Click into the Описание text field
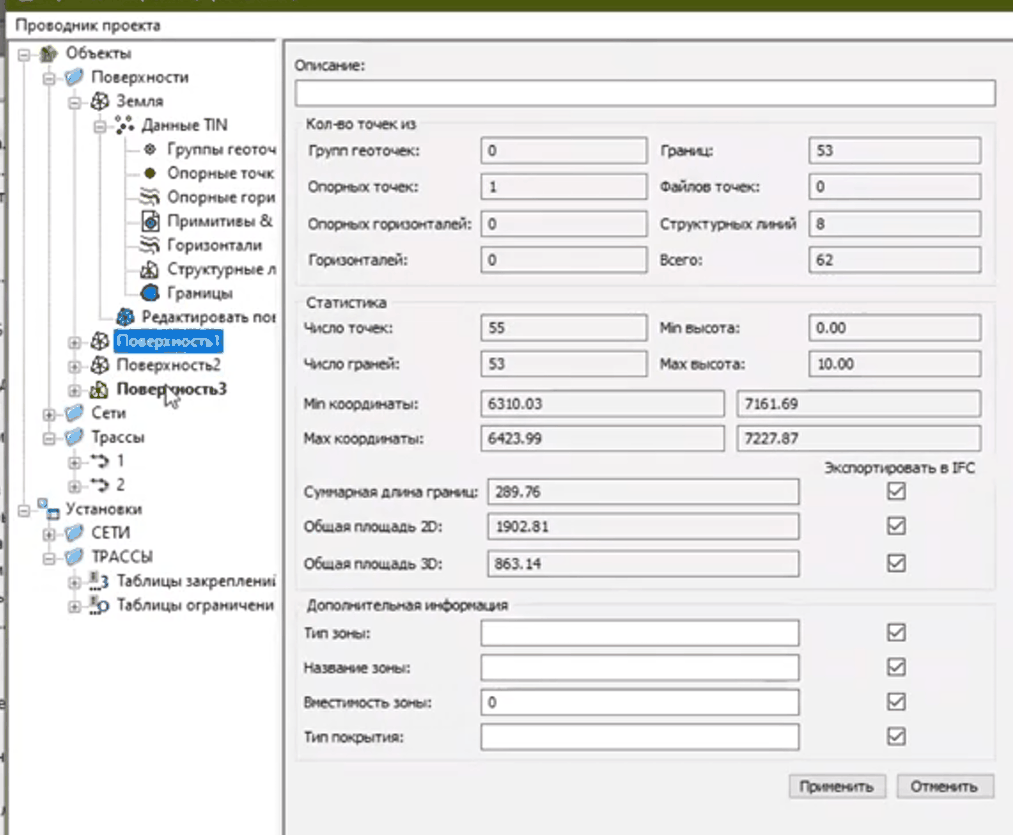The image size is (1013, 835). pyautogui.click(x=644, y=93)
